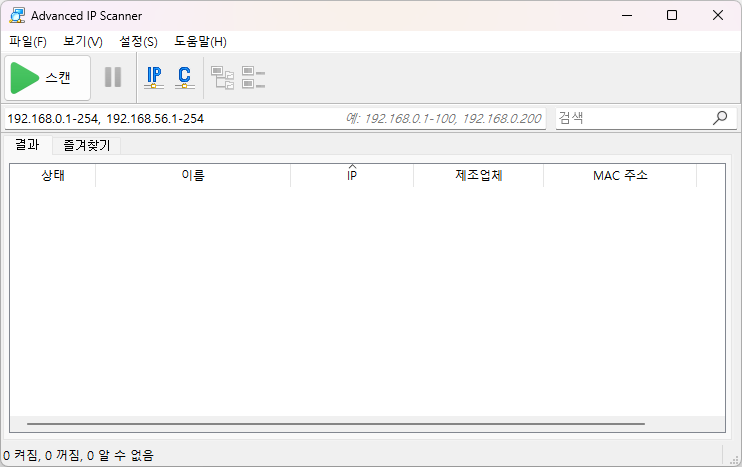Toggle sort order on IP column

click(352, 176)
